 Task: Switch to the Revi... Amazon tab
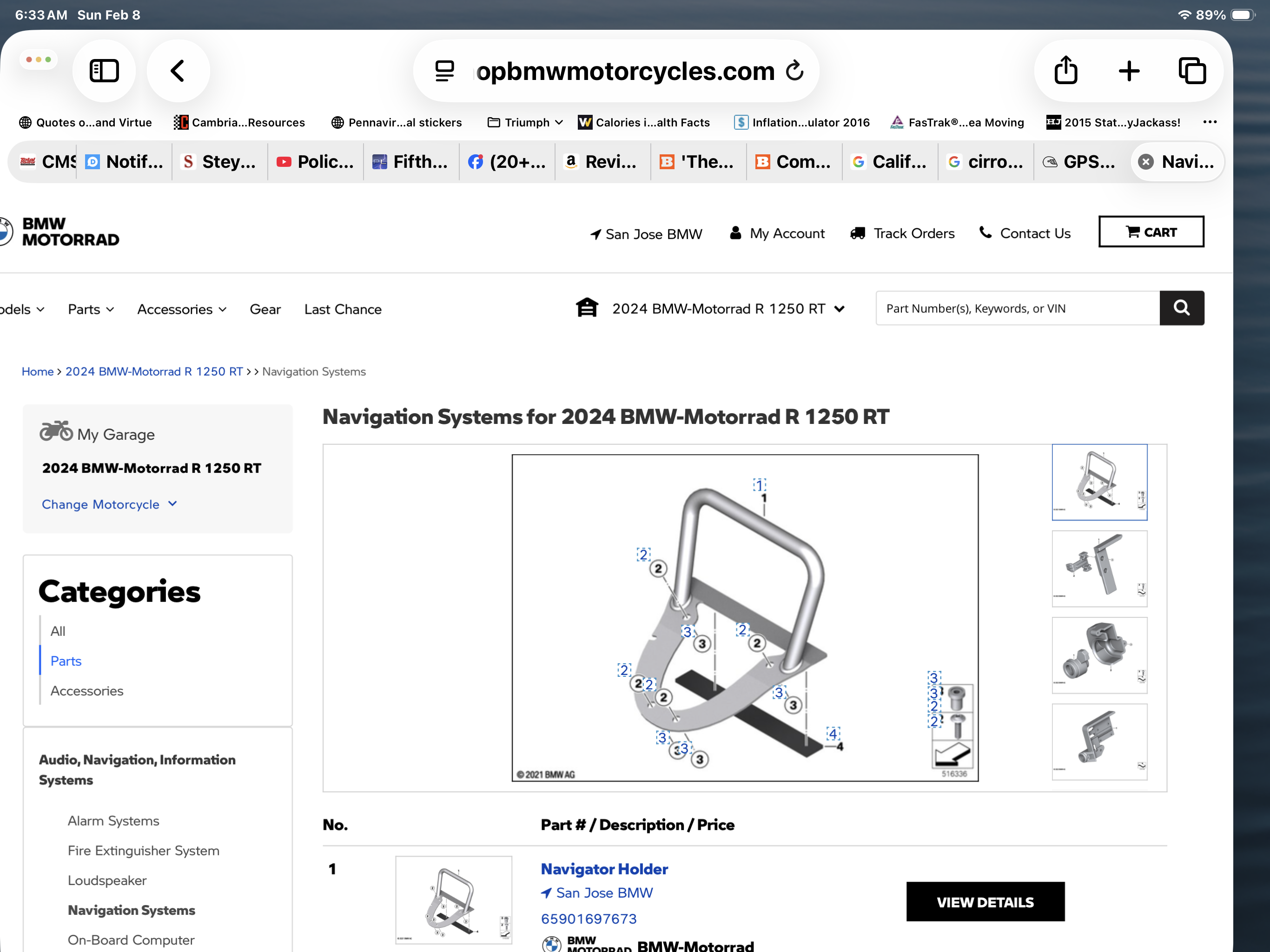pyautogui.click(x=603, y=162)
